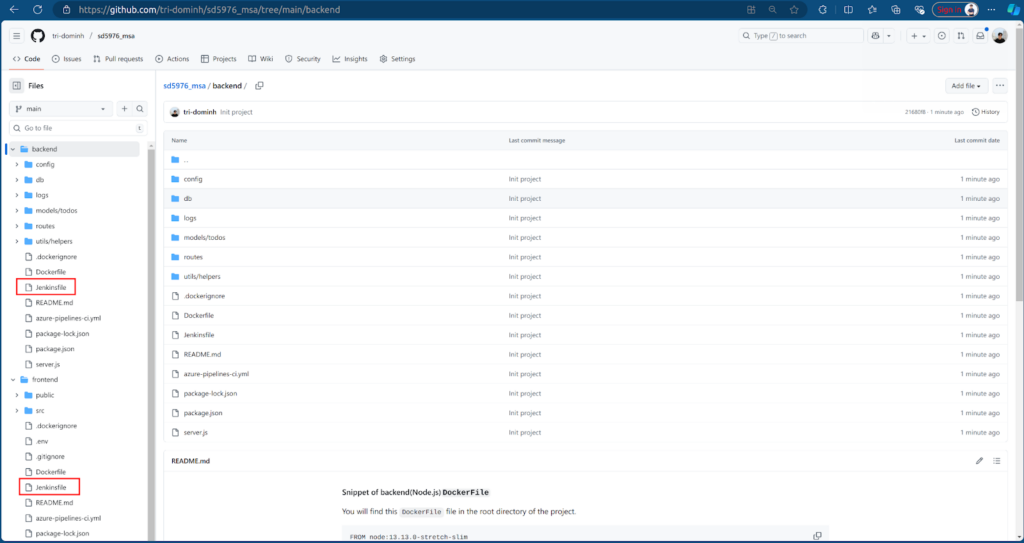1024x543 pixels.
Task: Collapse the backend folder in tree
Action: point(13,149)
